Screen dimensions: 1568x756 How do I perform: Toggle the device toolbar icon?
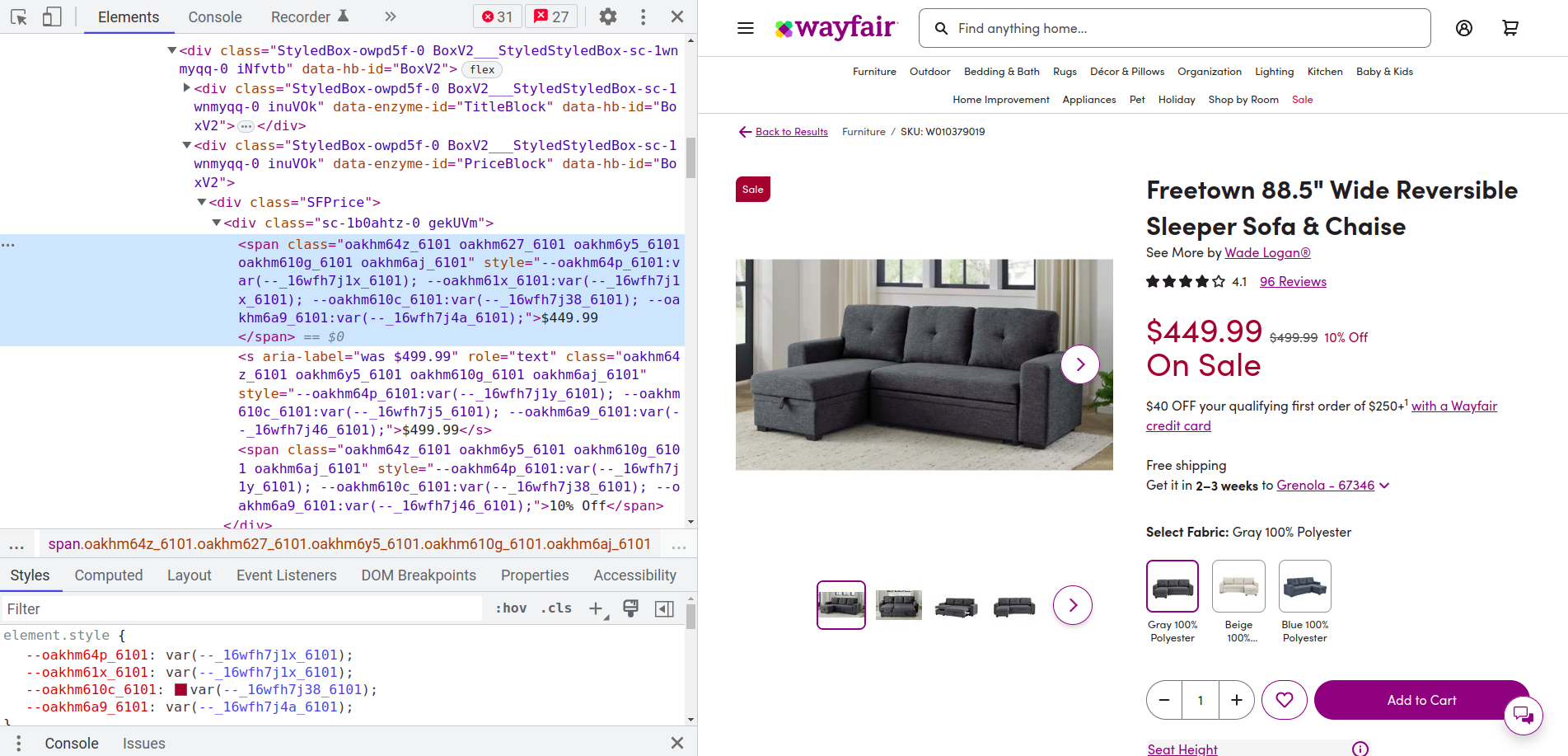(x=52, y=16)
